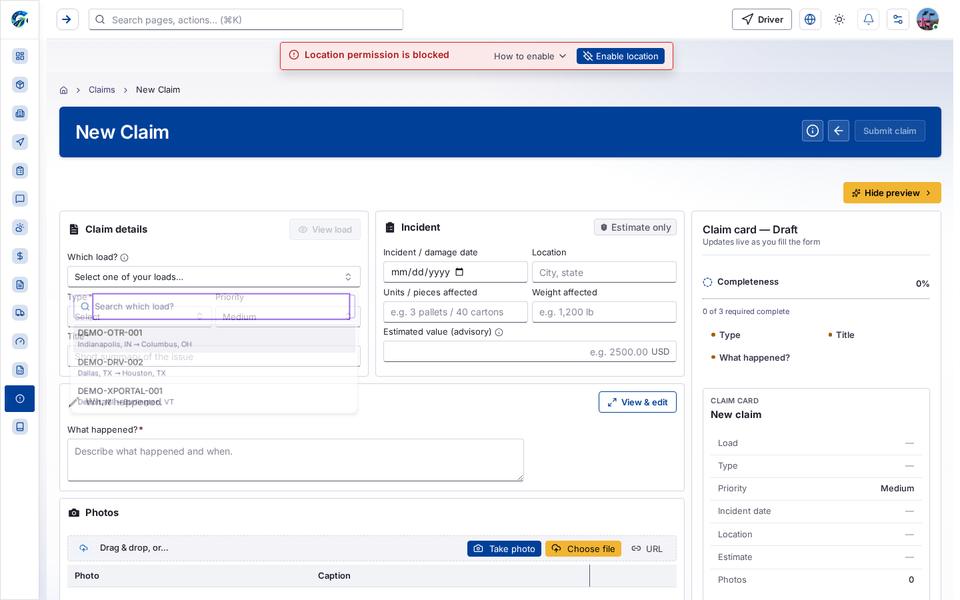This screenshot has height=600, width=960.
Task: Toggle the Estimate only option
Action: click(636, 228)
